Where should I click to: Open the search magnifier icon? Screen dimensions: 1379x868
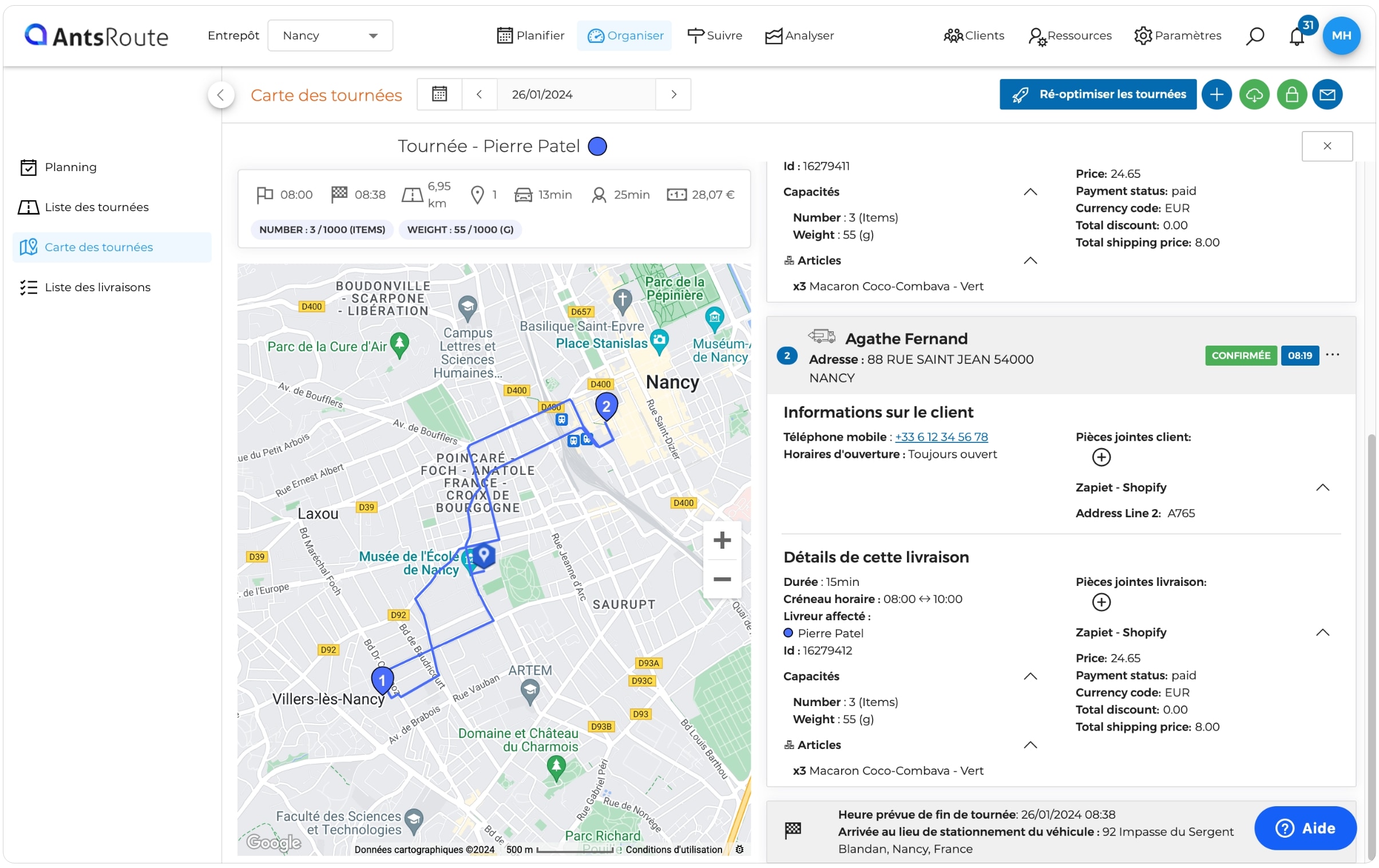pyautogui.click(x=1254, y=35)
